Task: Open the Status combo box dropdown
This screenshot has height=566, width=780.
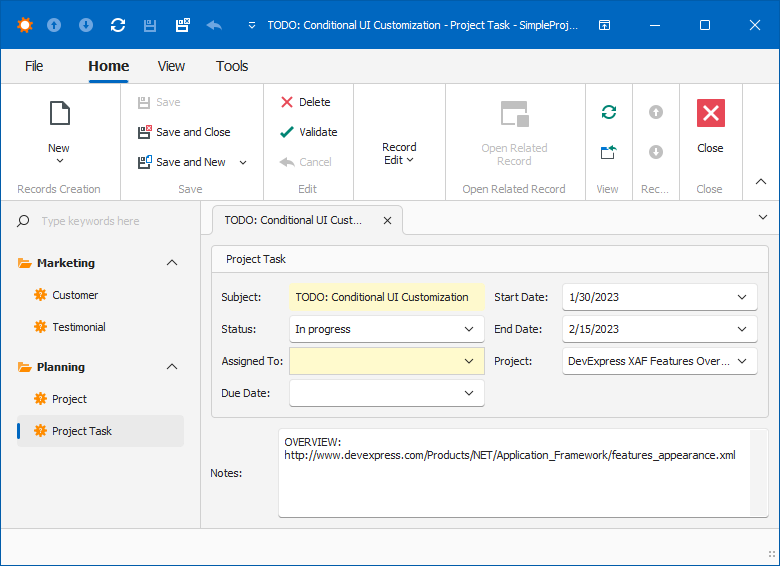Action: (x=469, y=329)
